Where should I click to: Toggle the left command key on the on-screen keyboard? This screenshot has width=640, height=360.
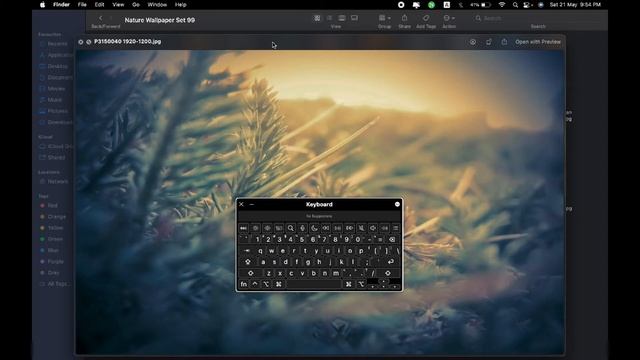[x=279, y=284]
